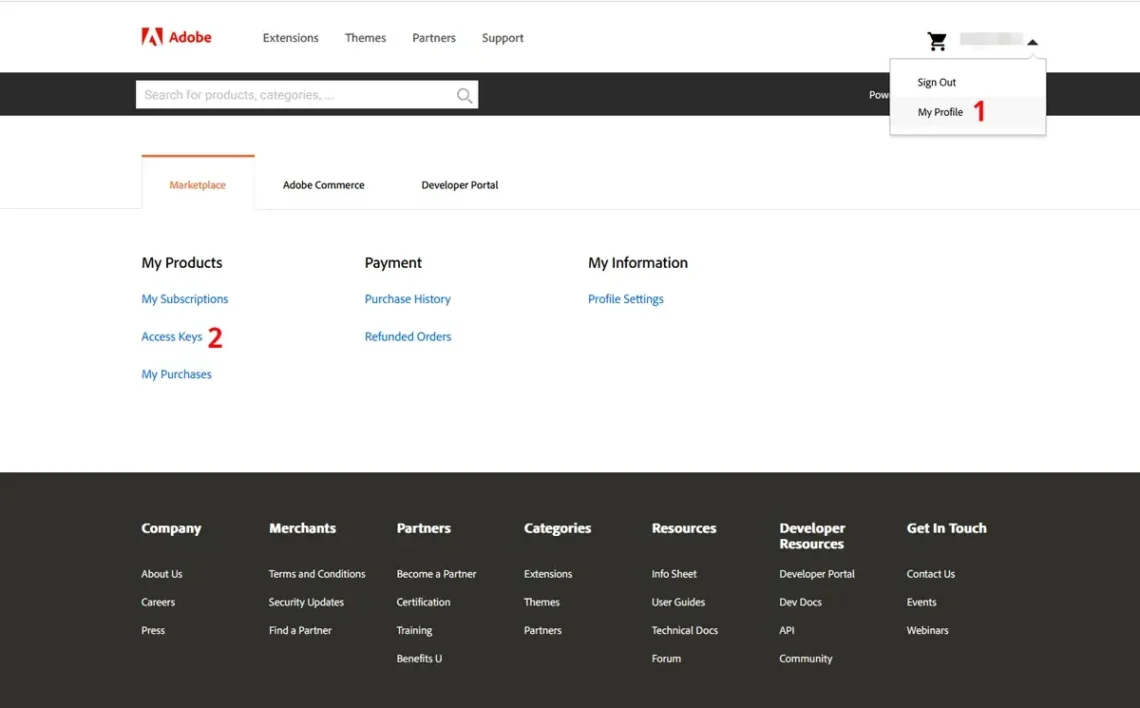Select My Profile from the account menu
This screenshot has width=1140, height=708.
point(938,112)
